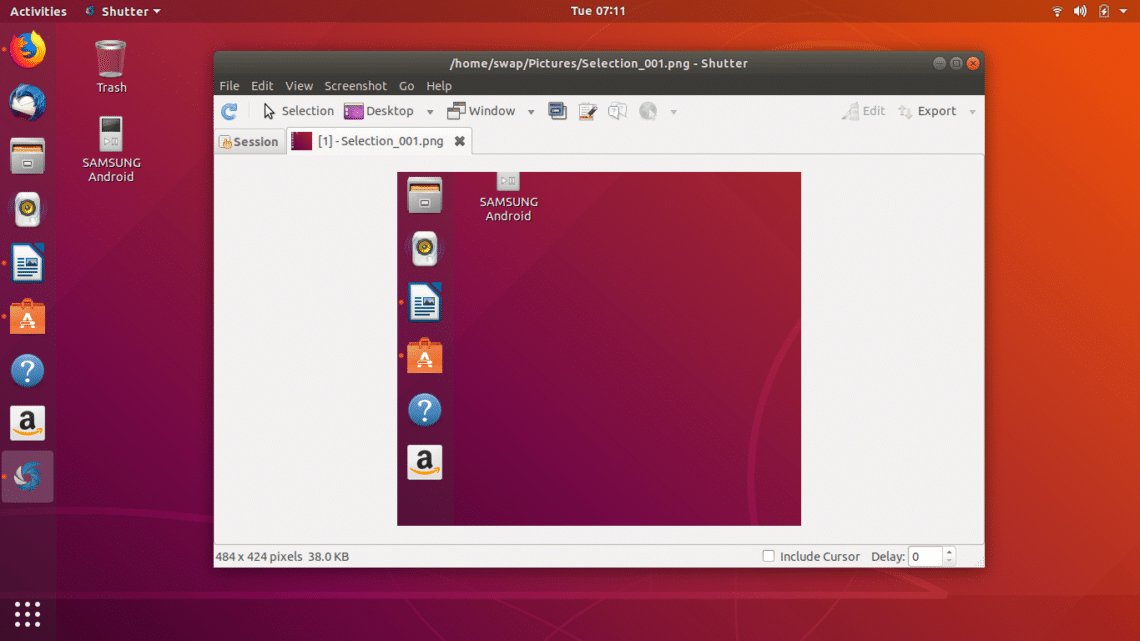Increase the capture Delay value
Viewport: 1140px width, 641px height.
[948, 551]
